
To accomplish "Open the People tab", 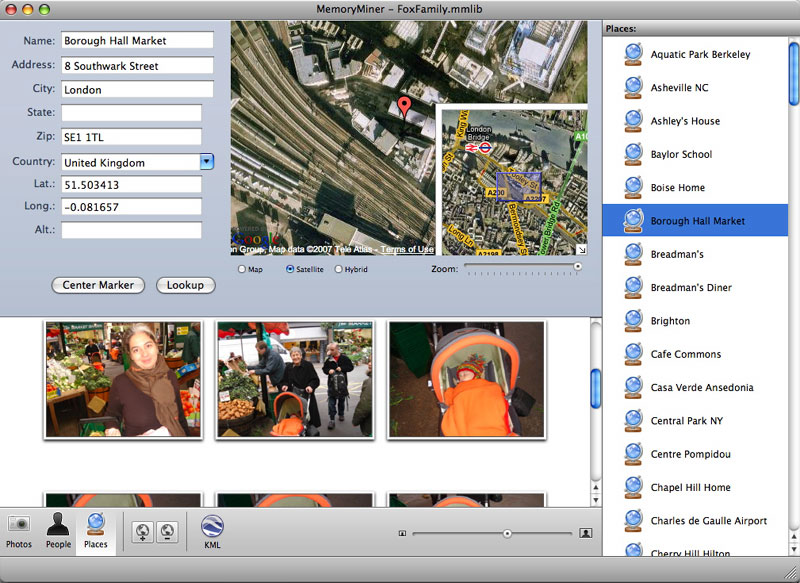I will [58, 530].
